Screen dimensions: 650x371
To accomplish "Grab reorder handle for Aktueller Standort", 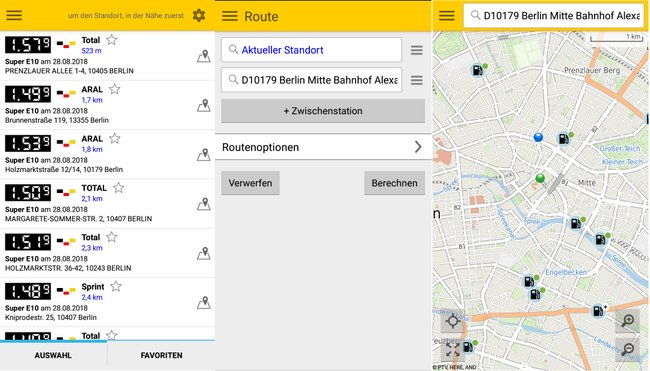I will click(x=417, y=50).
